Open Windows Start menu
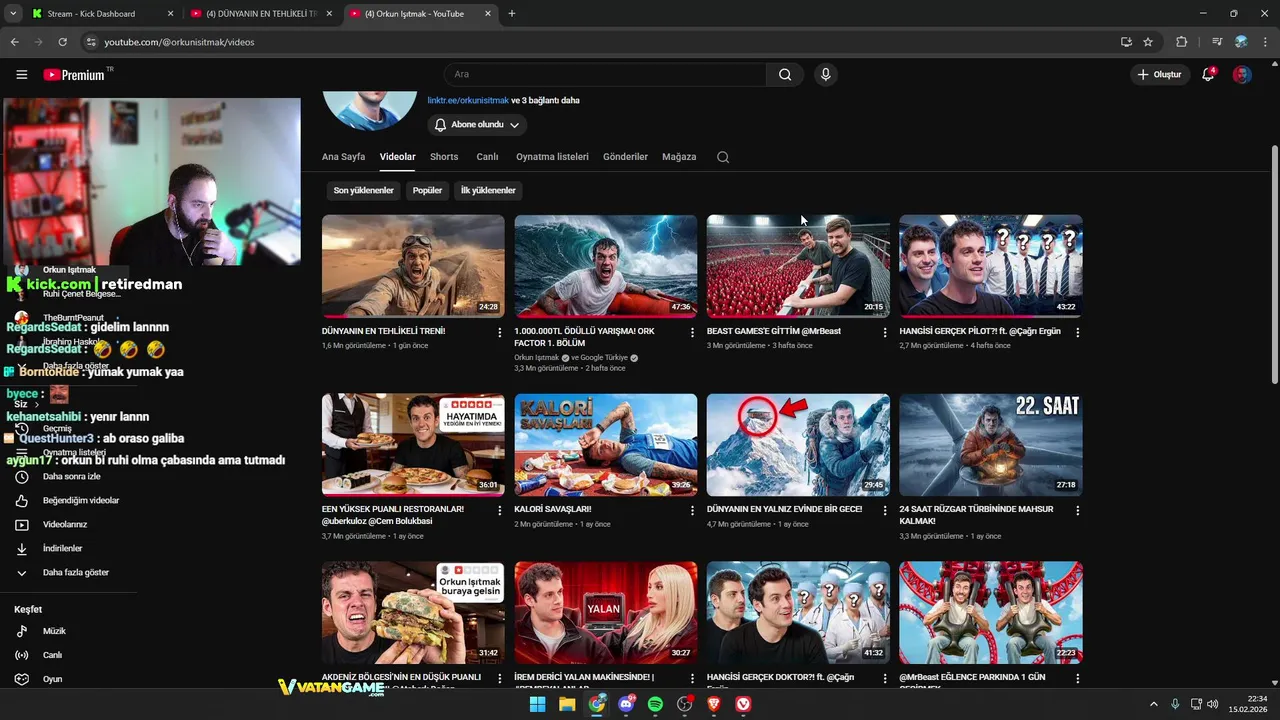This screenshot has width=1280, height=720. 537,704
